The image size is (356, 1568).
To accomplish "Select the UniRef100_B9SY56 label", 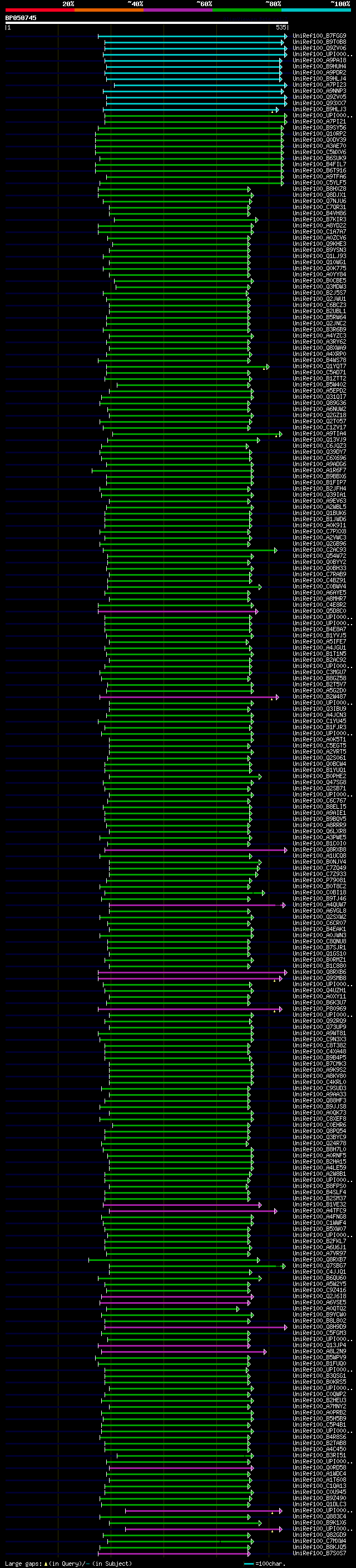I will pyautogui.click(x=319, y=128).
